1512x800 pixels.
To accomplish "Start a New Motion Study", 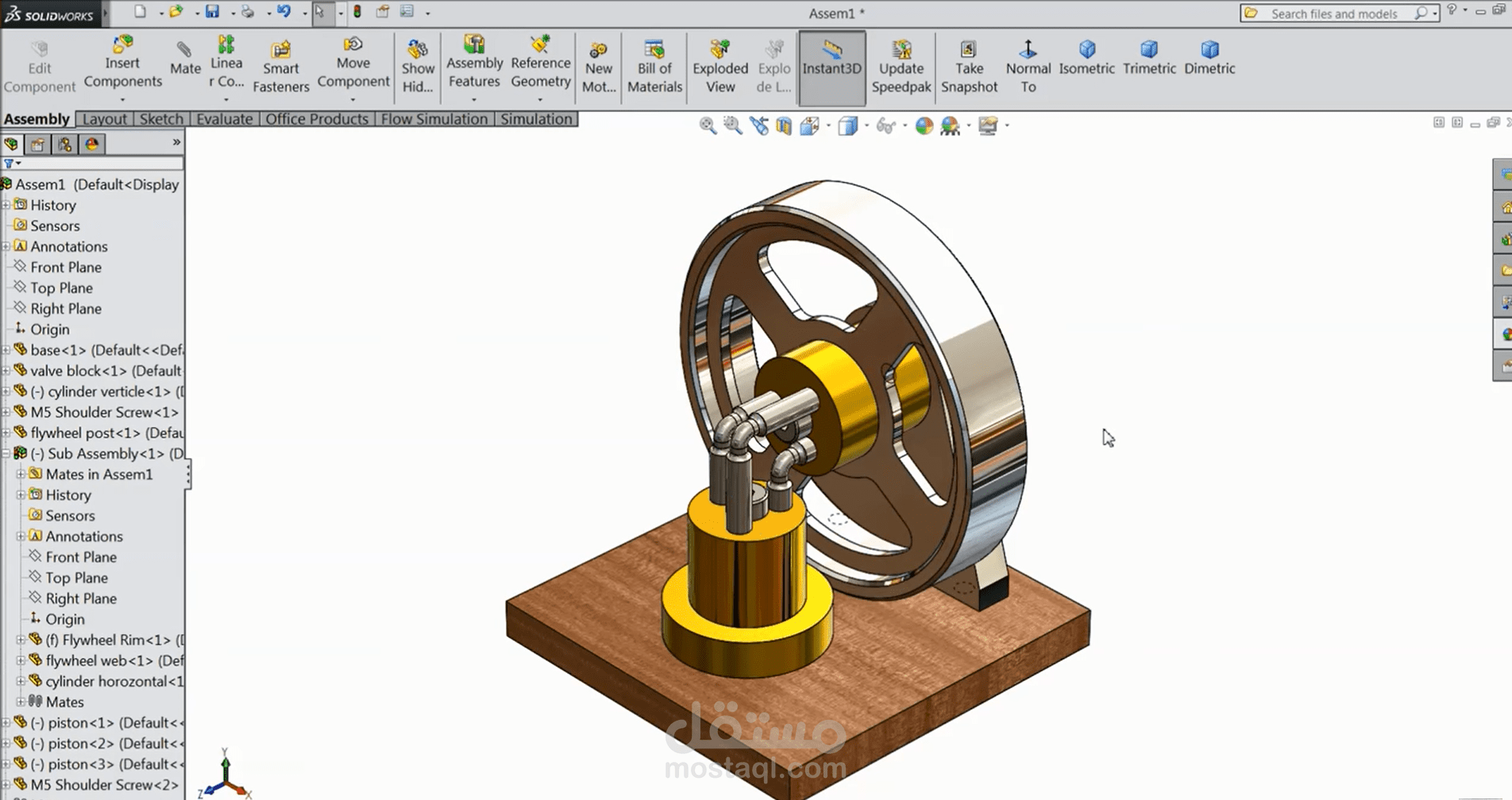I will point(598,67).
